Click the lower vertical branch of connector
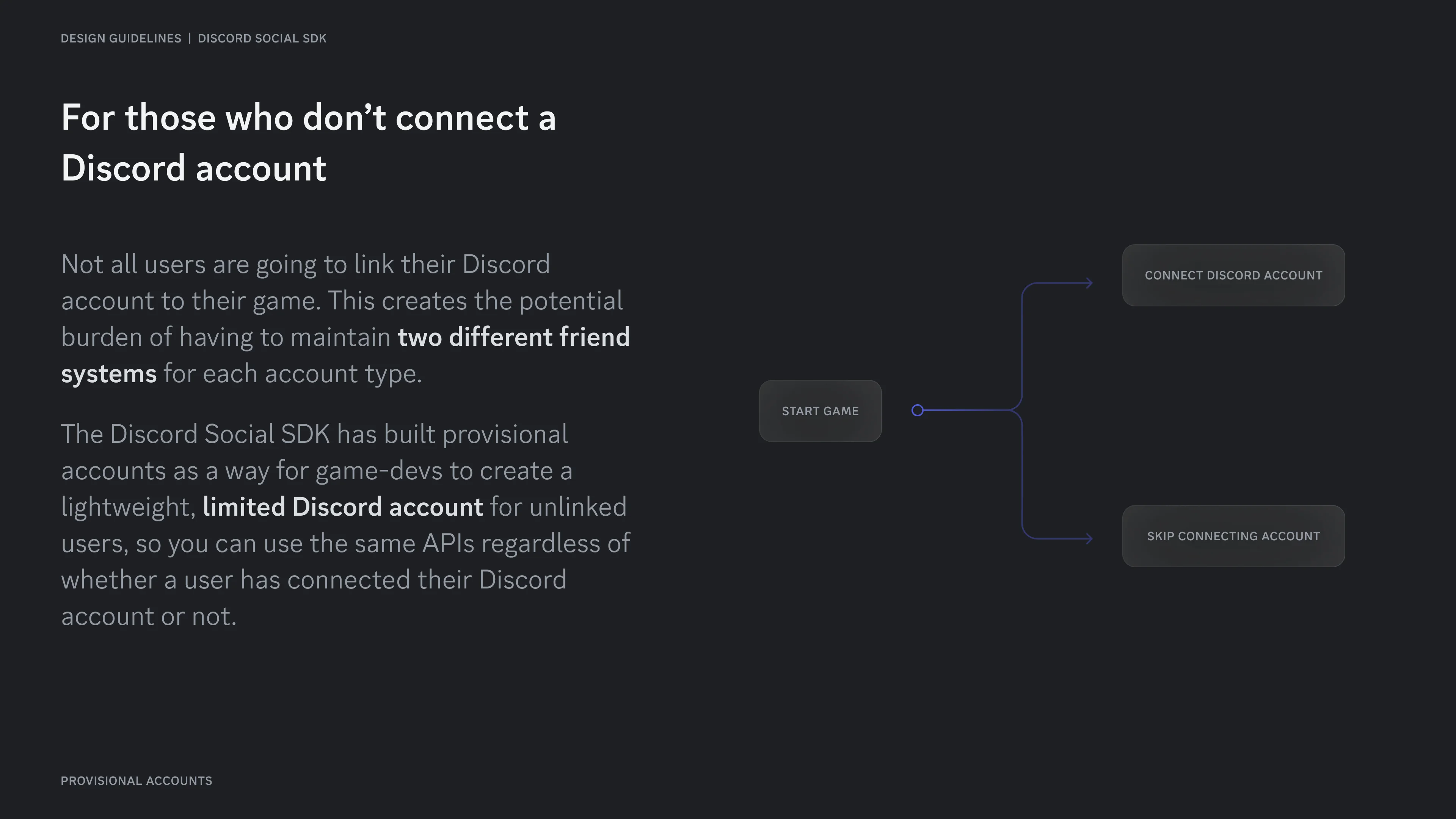 point(1022,475)
